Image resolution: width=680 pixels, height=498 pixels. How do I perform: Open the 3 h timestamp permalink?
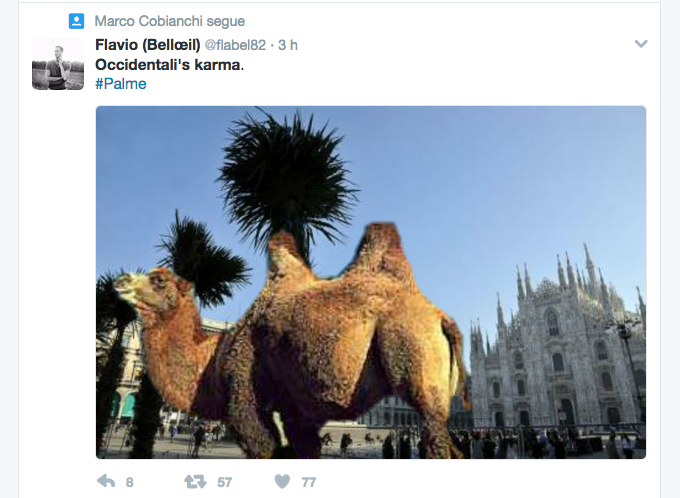pyautogui.click(x=288, y=45)
